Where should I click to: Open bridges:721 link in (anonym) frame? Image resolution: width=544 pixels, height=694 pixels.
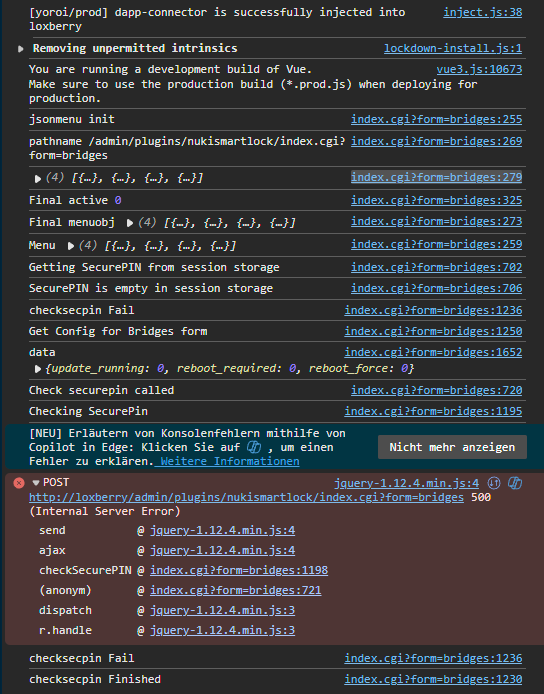coord(235,590)
